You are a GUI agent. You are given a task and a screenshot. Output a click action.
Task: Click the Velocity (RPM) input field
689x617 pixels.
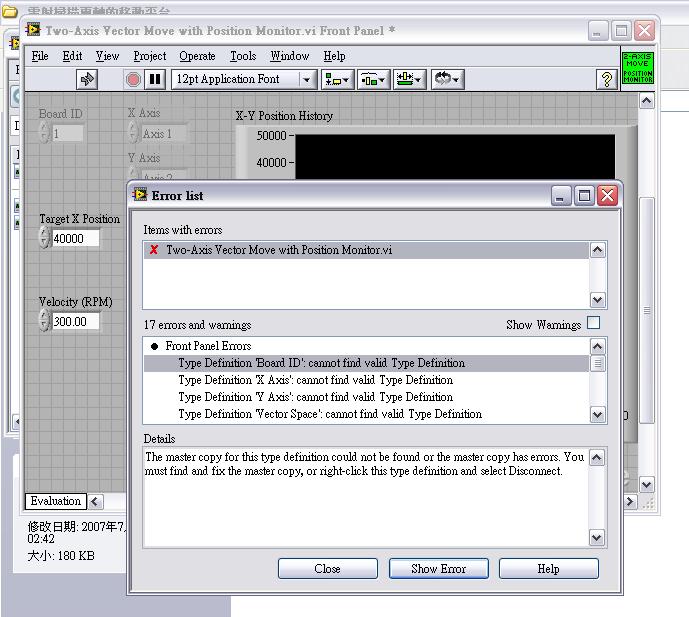(x=75, y=322)
